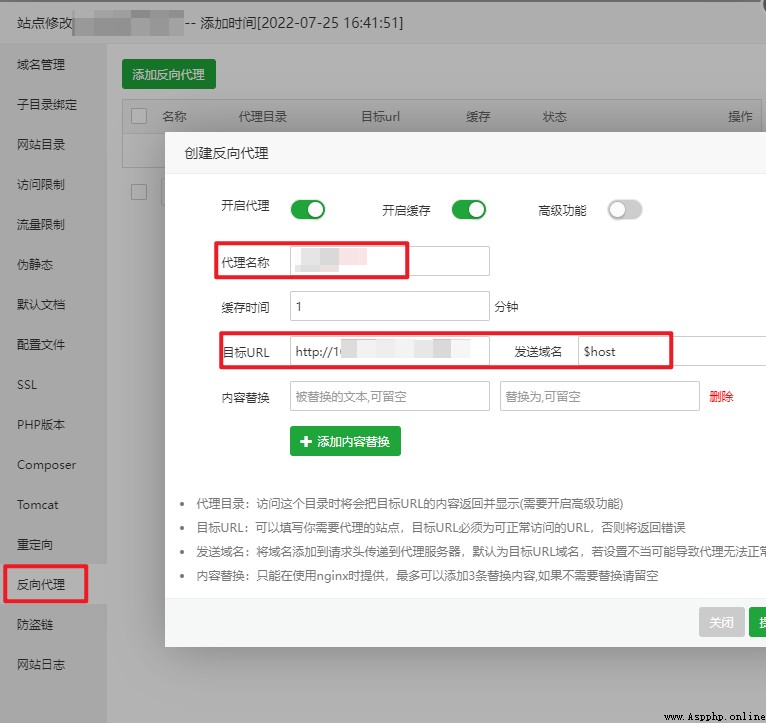Focus the 被替换的文本 input field
The width and height of the screenshot is (766, 723).
tap(390, 396)
